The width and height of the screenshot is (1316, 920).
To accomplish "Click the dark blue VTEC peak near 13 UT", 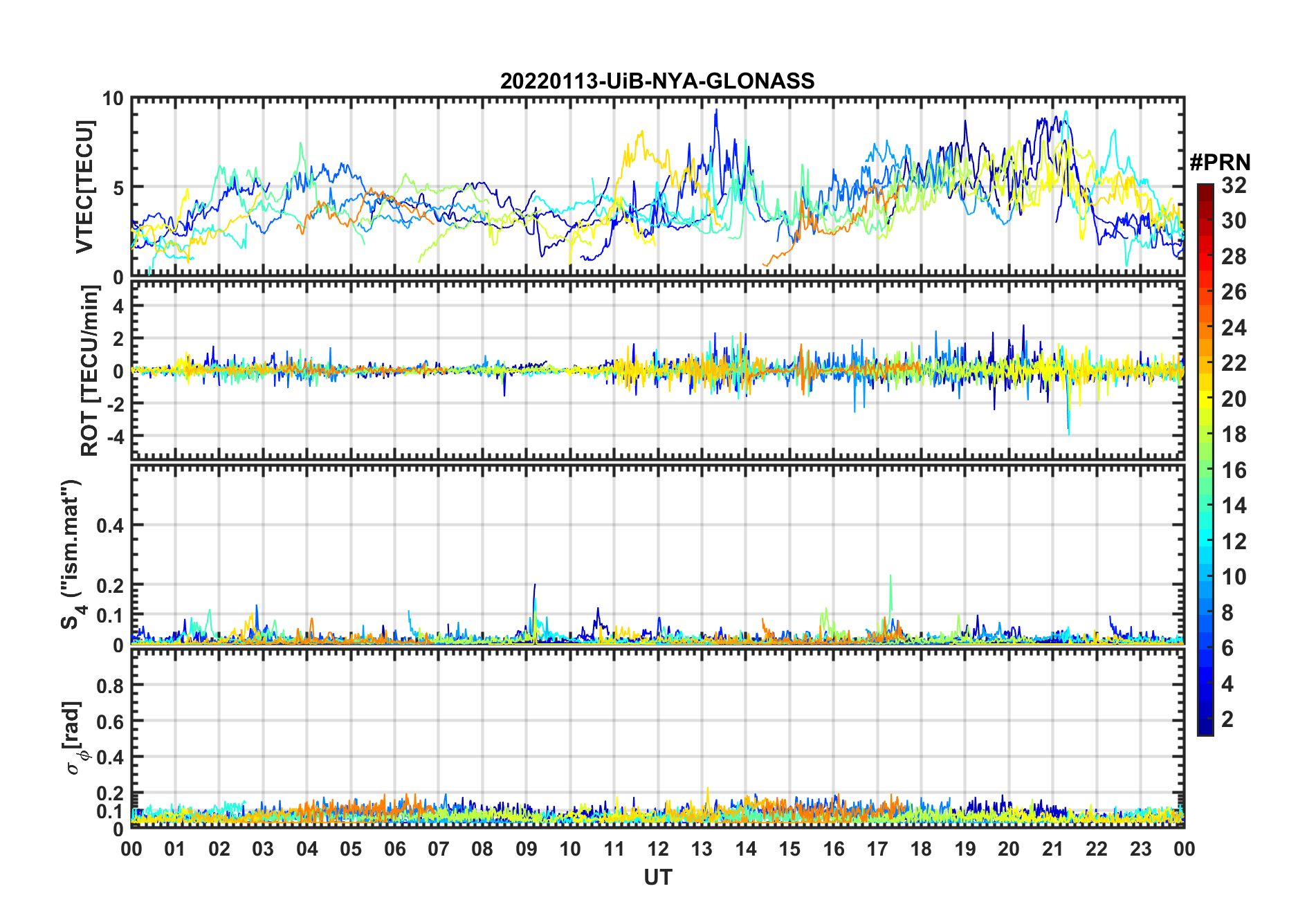I will point(716,111).
